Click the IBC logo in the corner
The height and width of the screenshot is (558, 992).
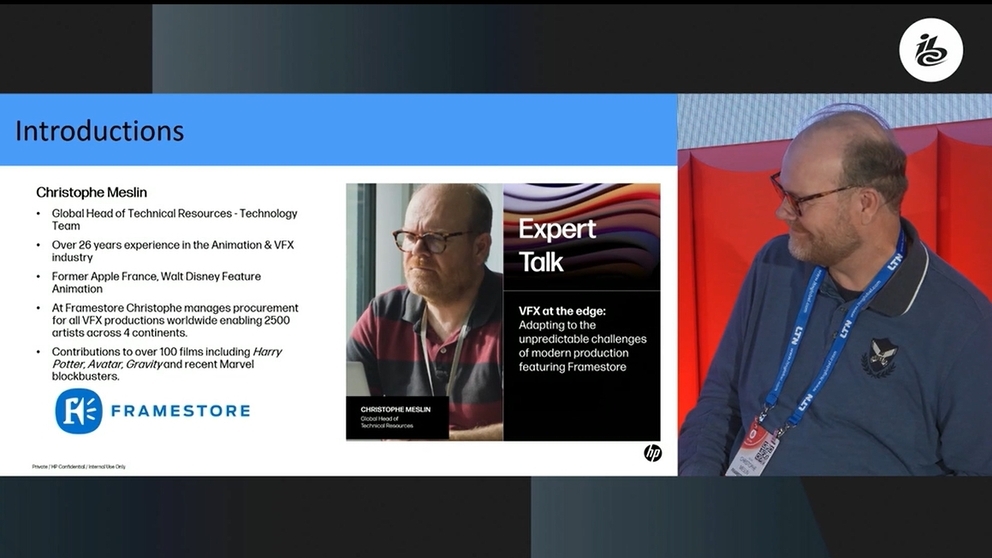coord(930,50)
